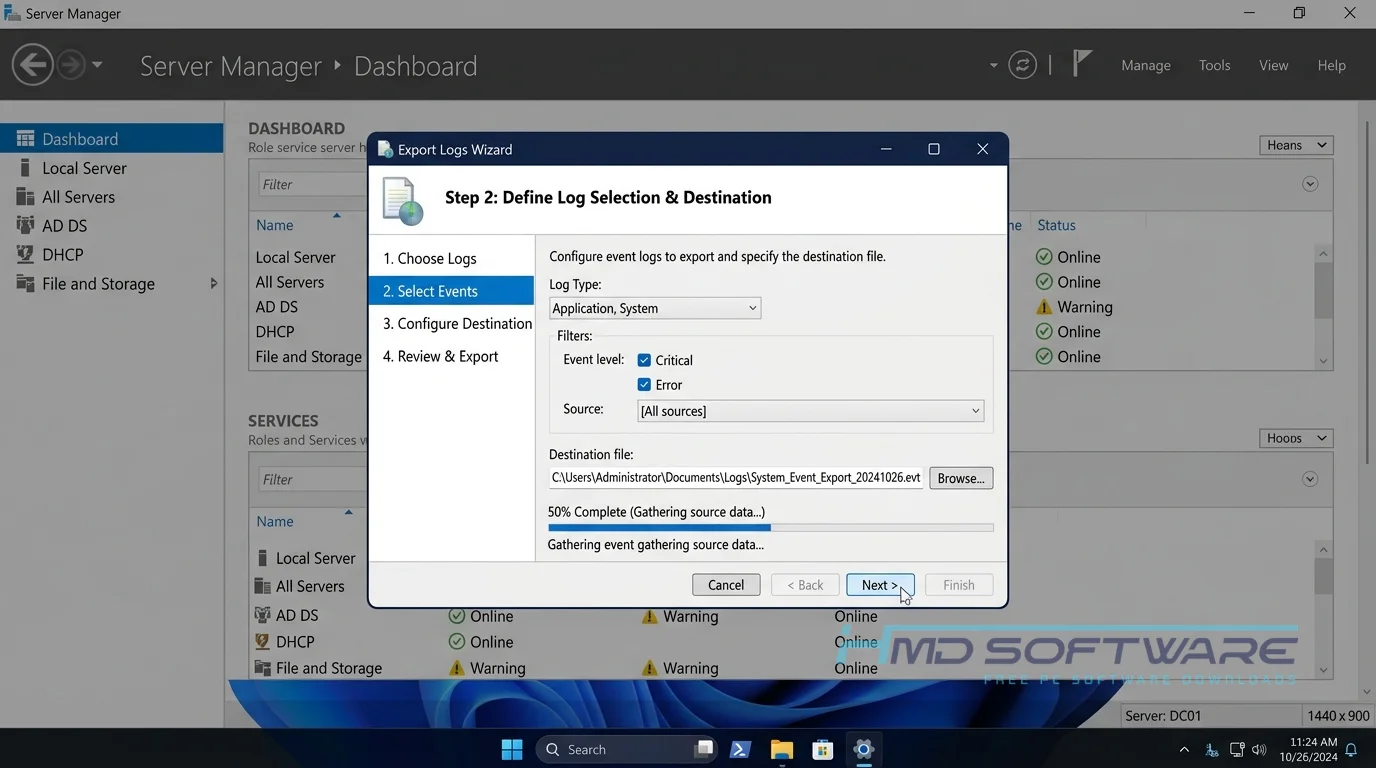
Task: Open File Explorer from the taskbar
Action: click(782, 749)
